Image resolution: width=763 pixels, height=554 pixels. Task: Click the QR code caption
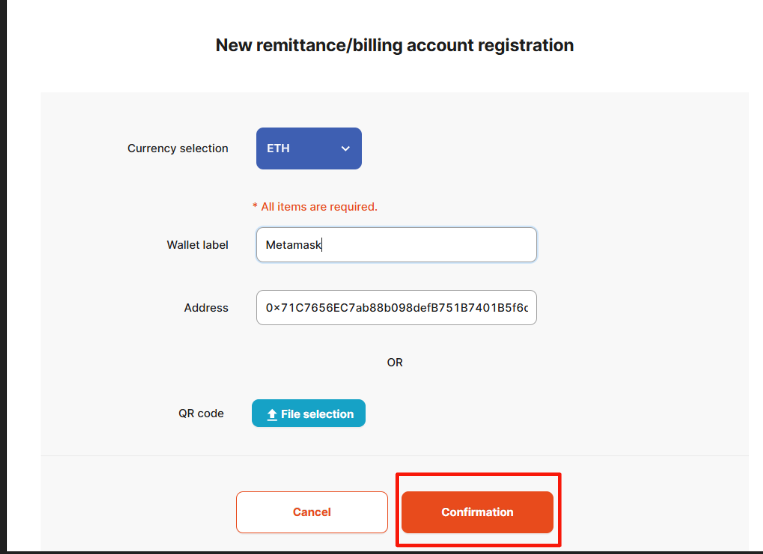tap(201, 413)
